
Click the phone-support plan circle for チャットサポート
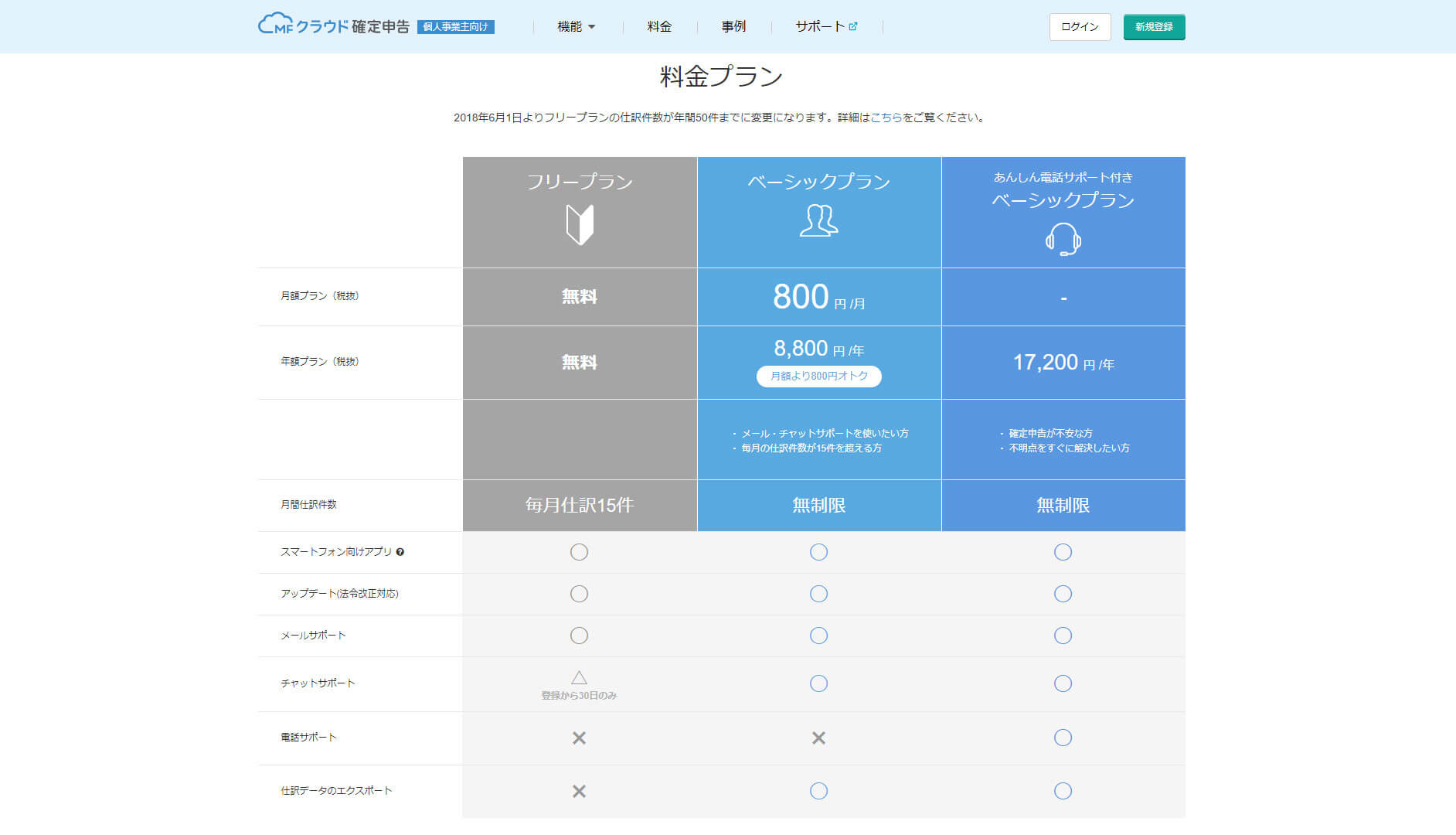tap(1063, 683)
